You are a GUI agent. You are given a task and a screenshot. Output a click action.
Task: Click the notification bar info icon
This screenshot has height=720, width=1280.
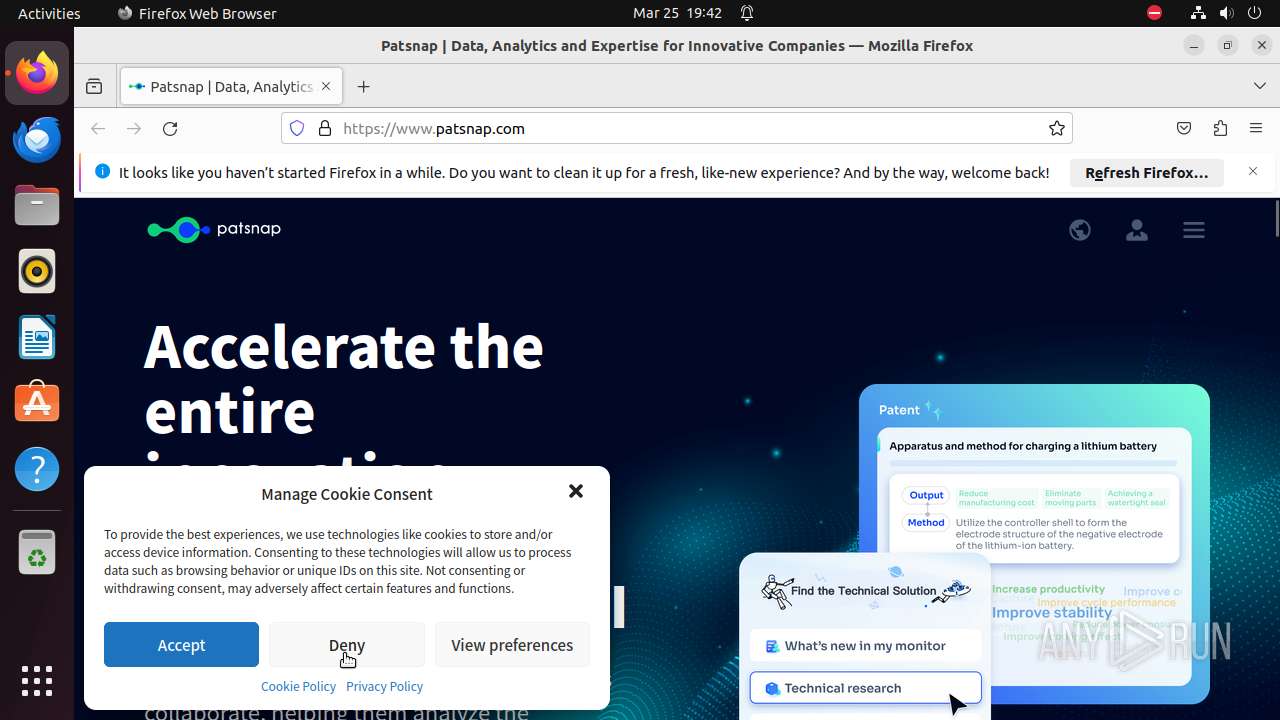(102, 172)
